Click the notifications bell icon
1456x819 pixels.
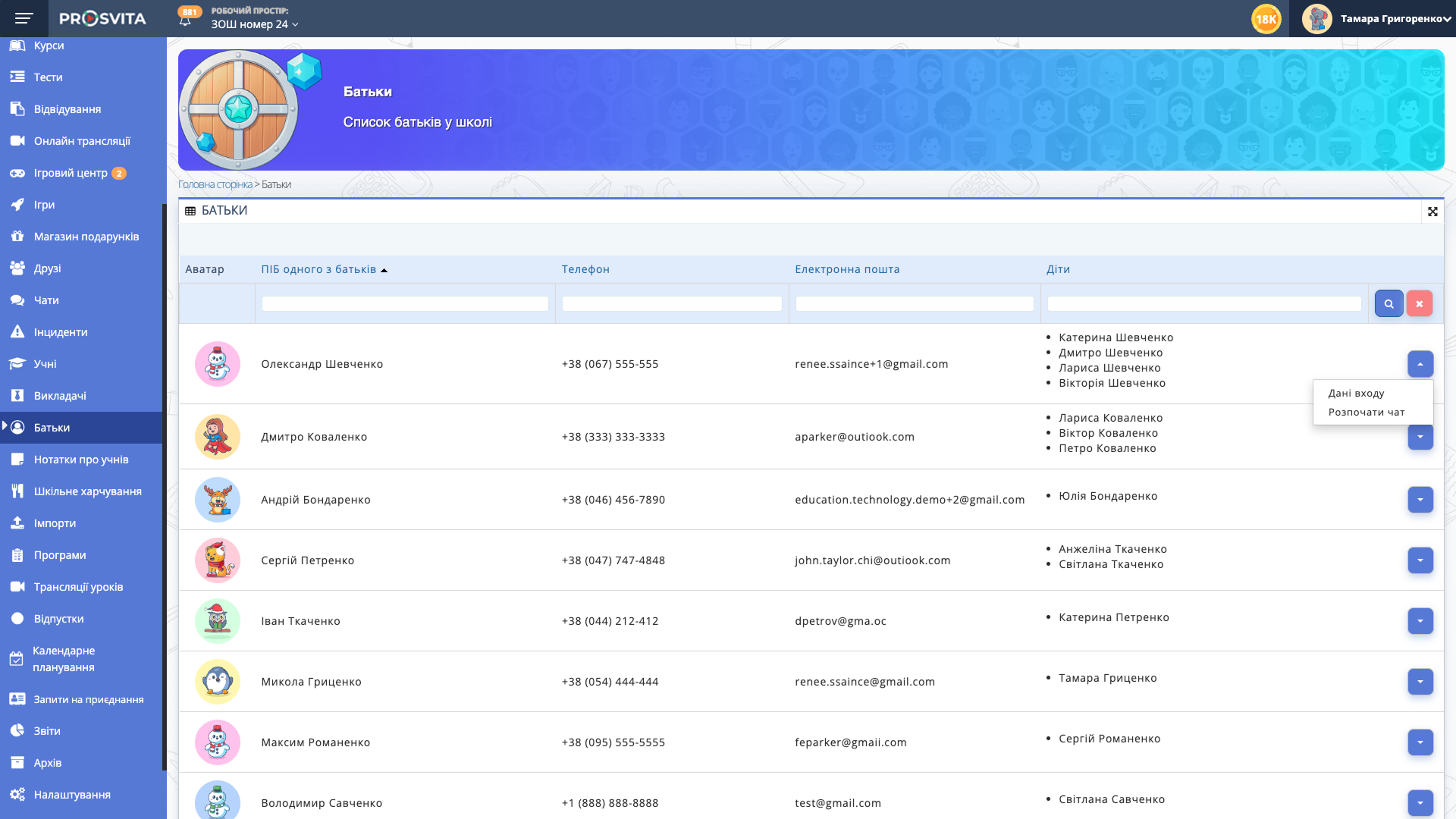(x=185, y=21)
